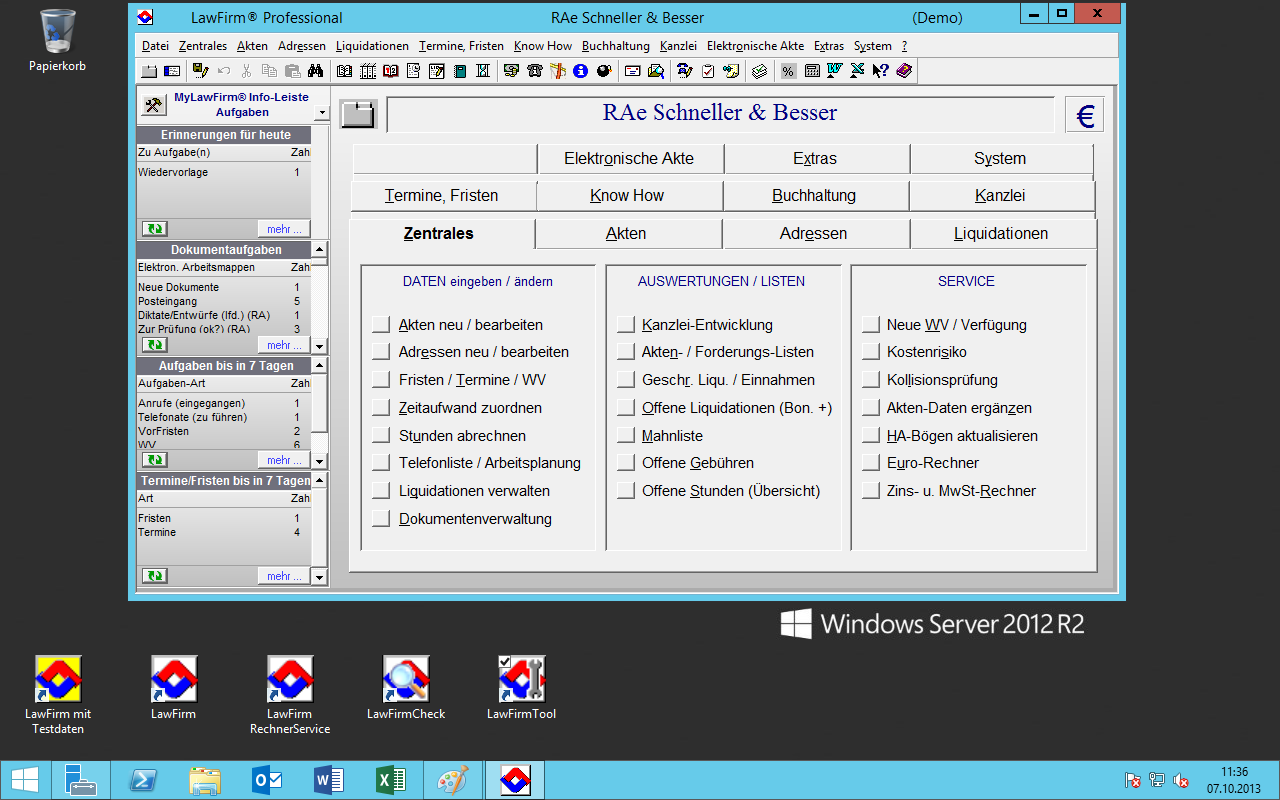Refresh the Erinnerungen für heute panel
Screen dimensions: 1280x800
pyautogui.click(x=154, y=229)
